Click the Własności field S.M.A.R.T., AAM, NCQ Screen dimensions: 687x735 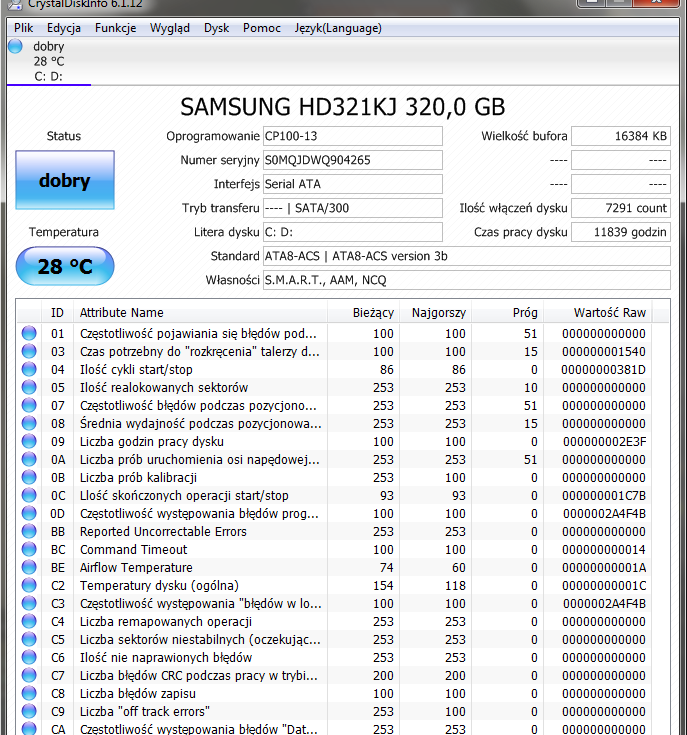467,280
